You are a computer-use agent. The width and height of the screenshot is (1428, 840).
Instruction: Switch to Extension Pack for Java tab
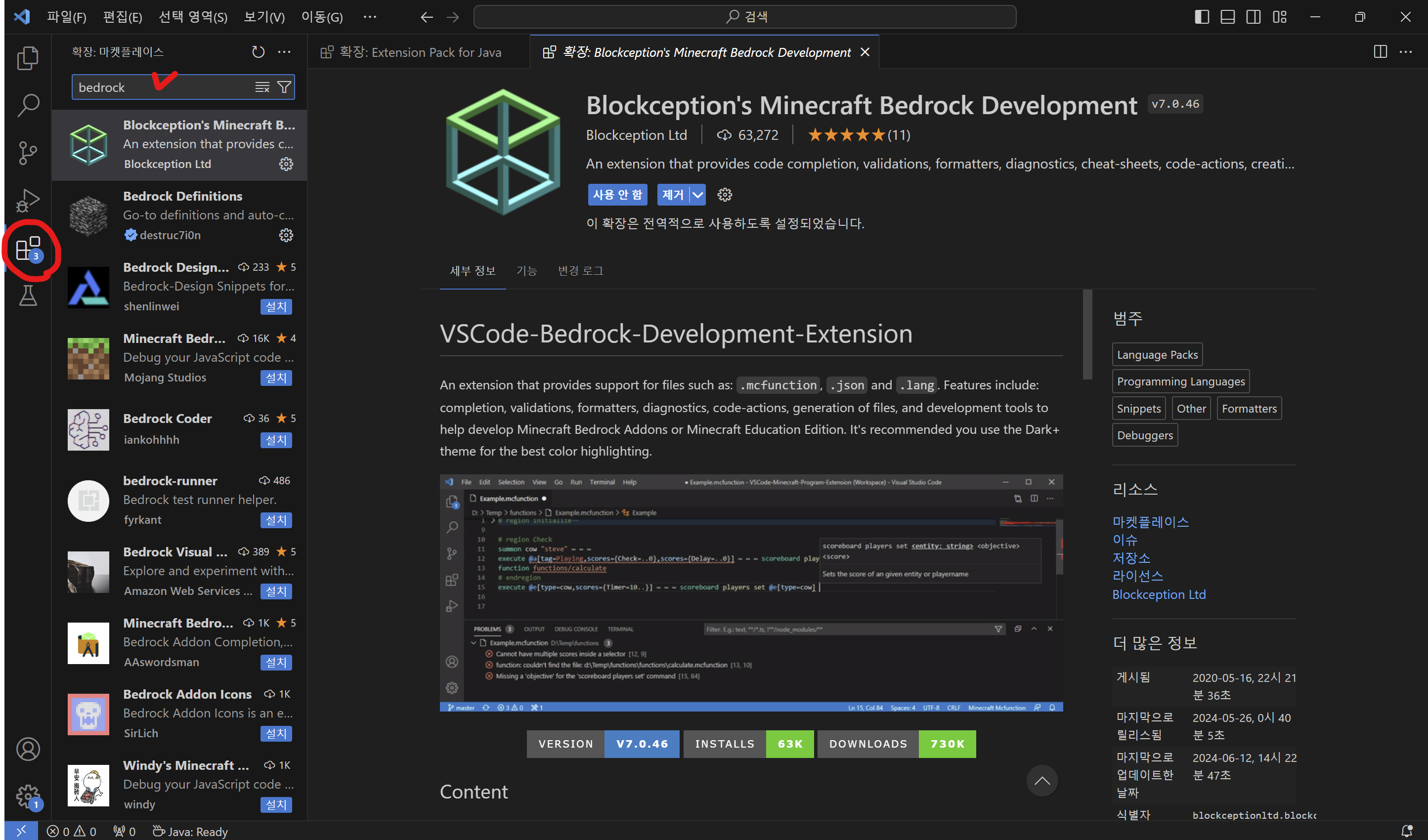point(419,52)
